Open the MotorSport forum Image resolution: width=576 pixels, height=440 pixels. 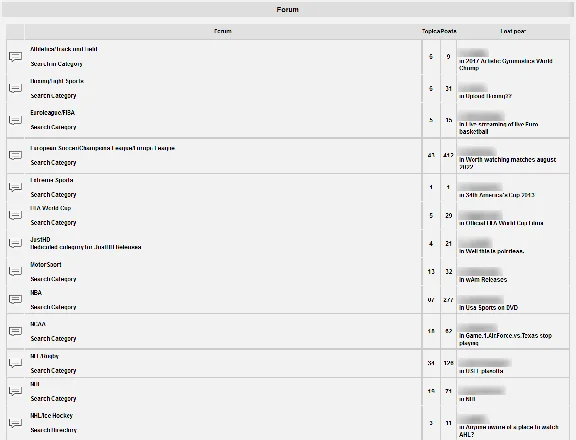[46, 264]
